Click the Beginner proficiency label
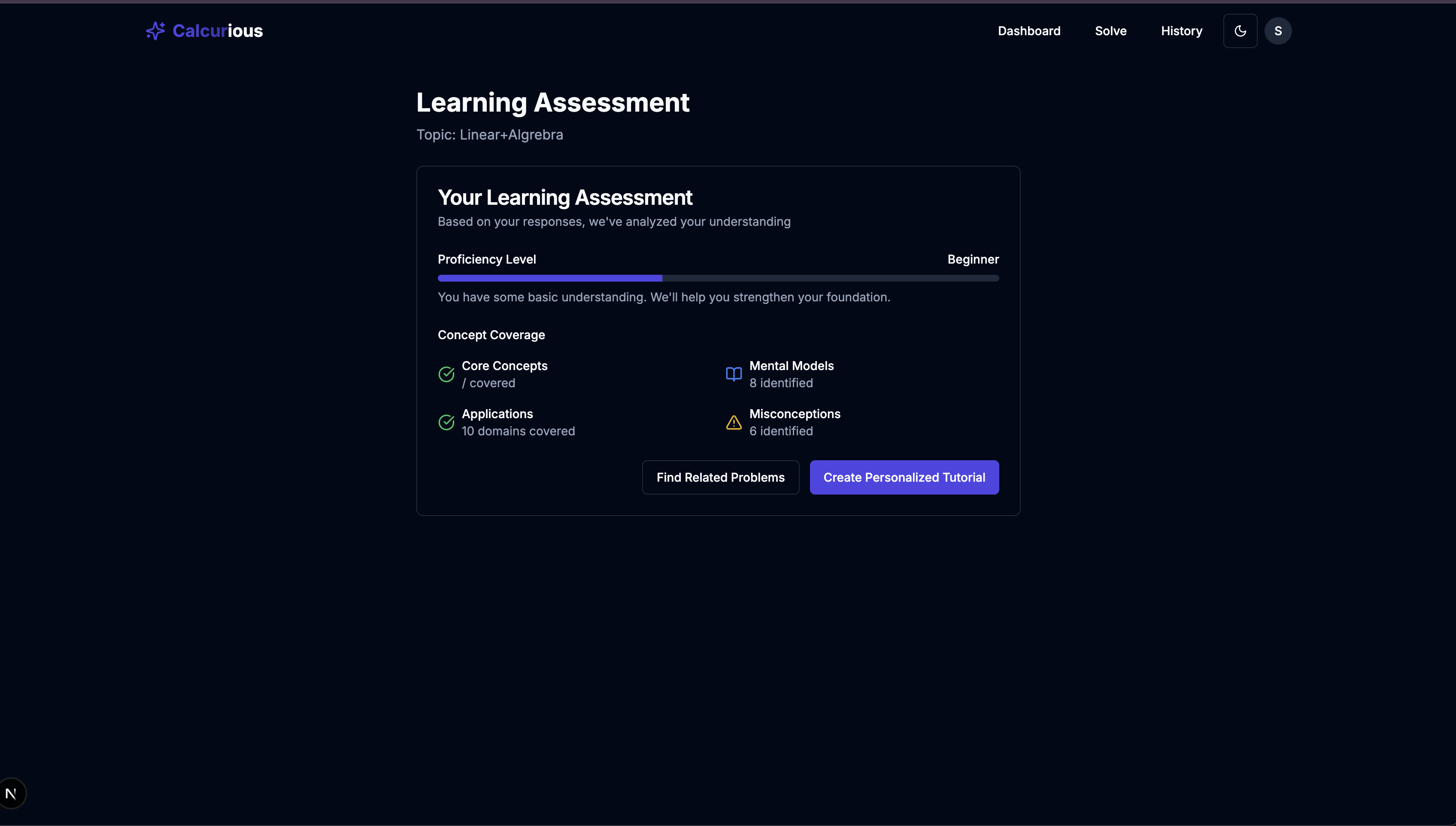Image resolution: width=1456 pixels, height=826 pixels. tap(973, 259)
